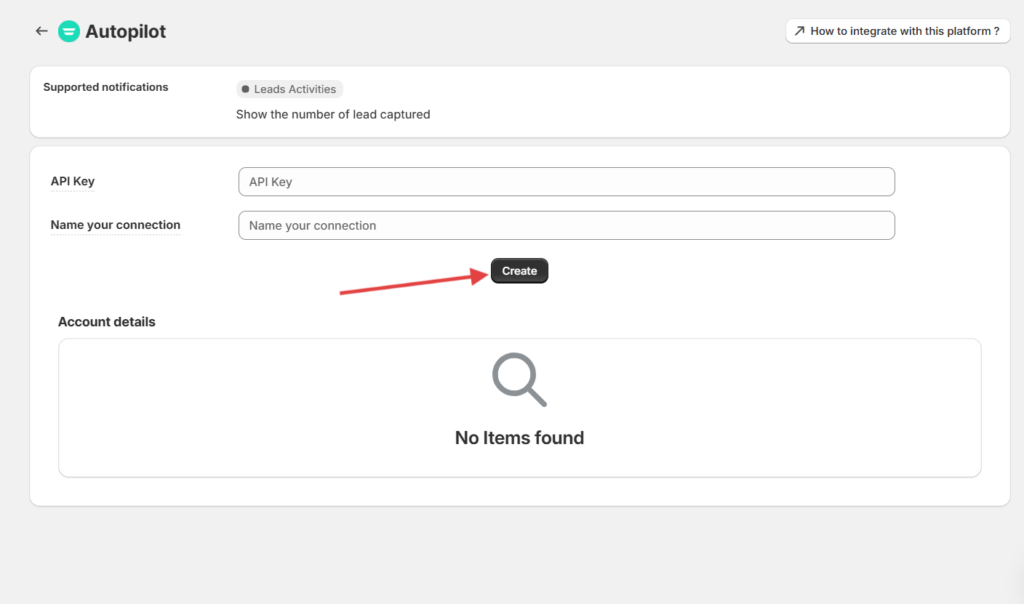Click the external-link arrow icon in integration button
Viewport: 1024px width, 604px height.
799,31
